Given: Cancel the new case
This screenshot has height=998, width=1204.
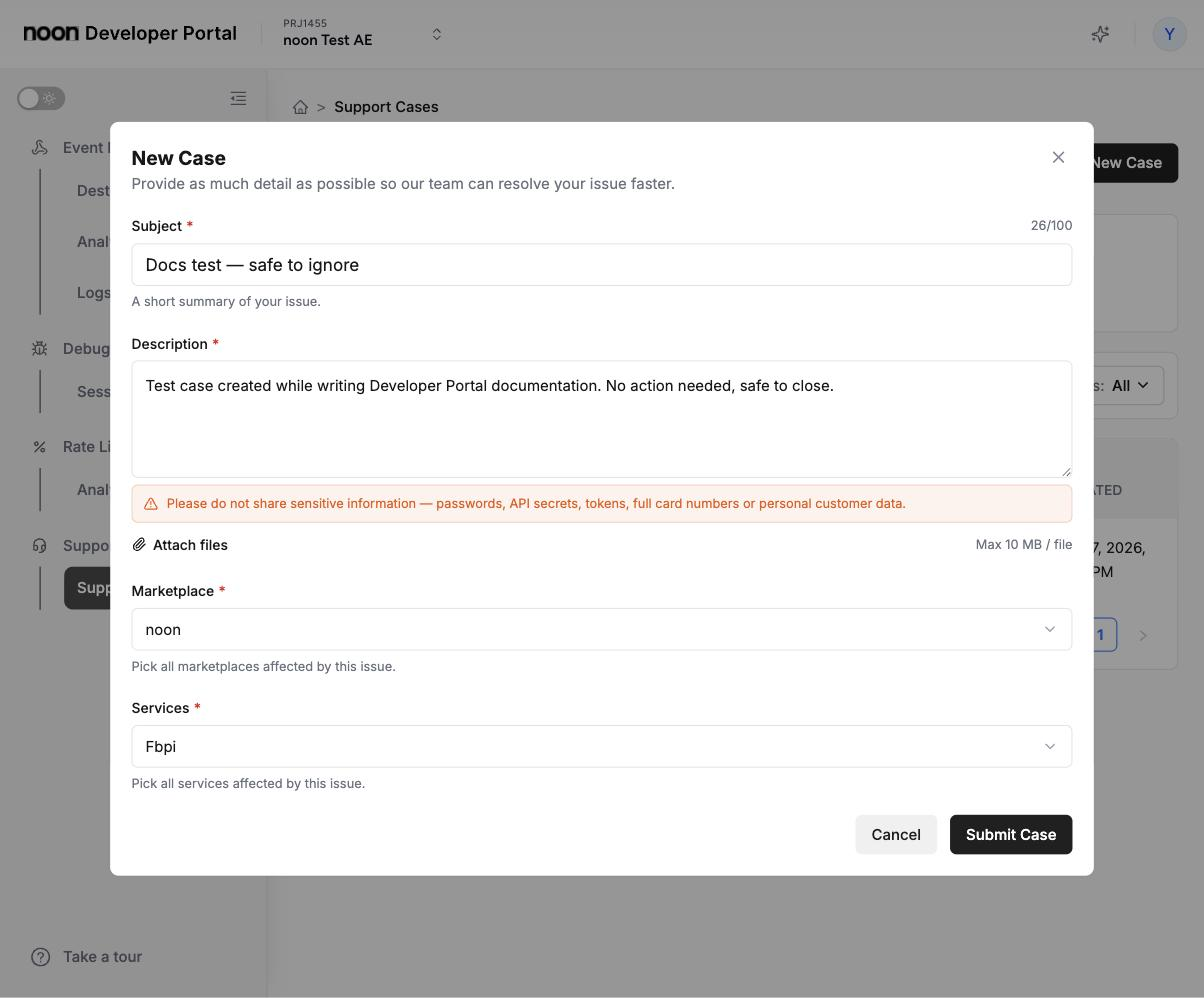Looking at the screenshot, I should coord(896,834).
